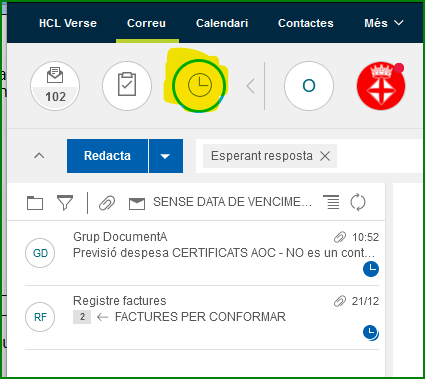The image size is (425, 379).
Task: Open the RF sender avatar
Action: point(40,317)
